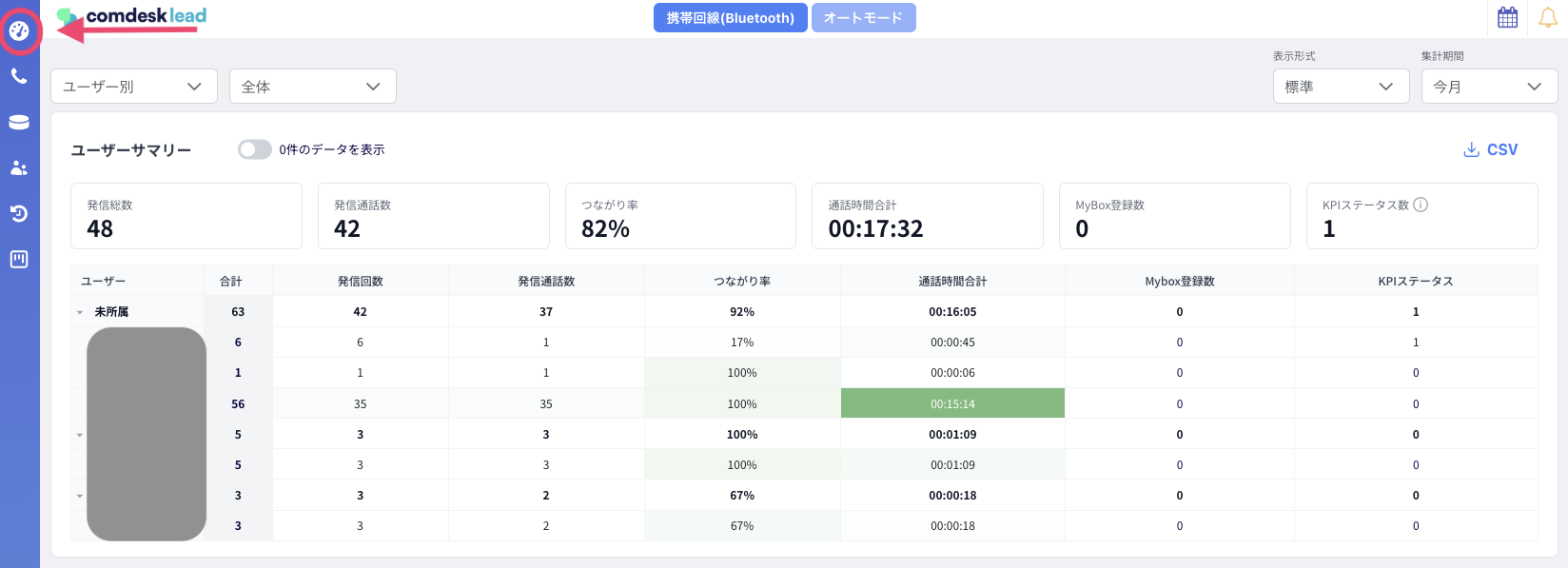Open the database list icon in sidebar
This screenshot has width=1568, height=568.
point(19,122)
